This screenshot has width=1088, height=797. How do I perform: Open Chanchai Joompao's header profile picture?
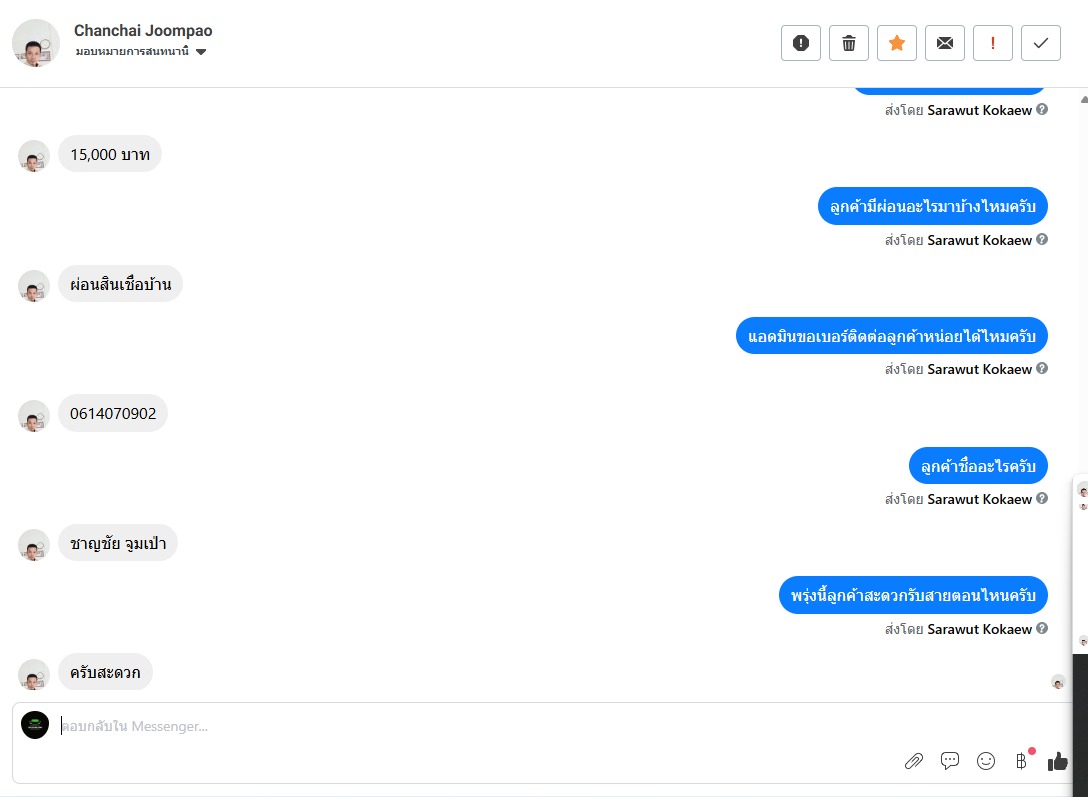click(36, 43)
